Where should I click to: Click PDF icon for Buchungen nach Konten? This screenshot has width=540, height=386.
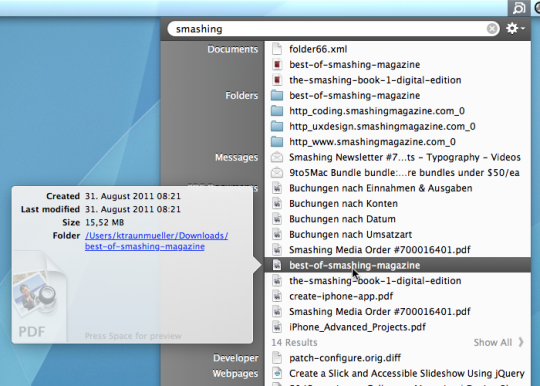point(277,204)
